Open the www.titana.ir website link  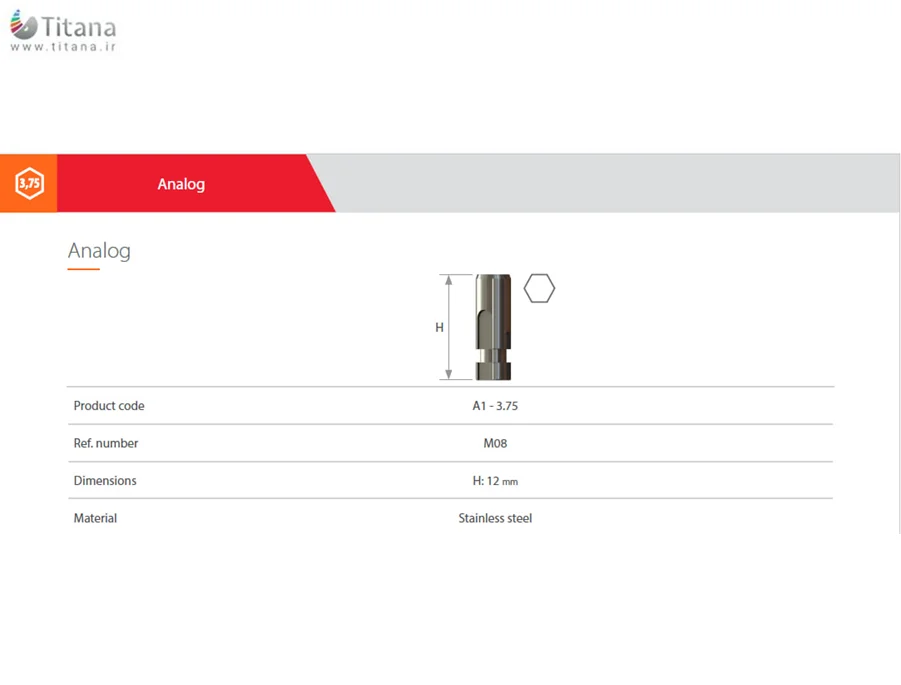click(63, 47)
